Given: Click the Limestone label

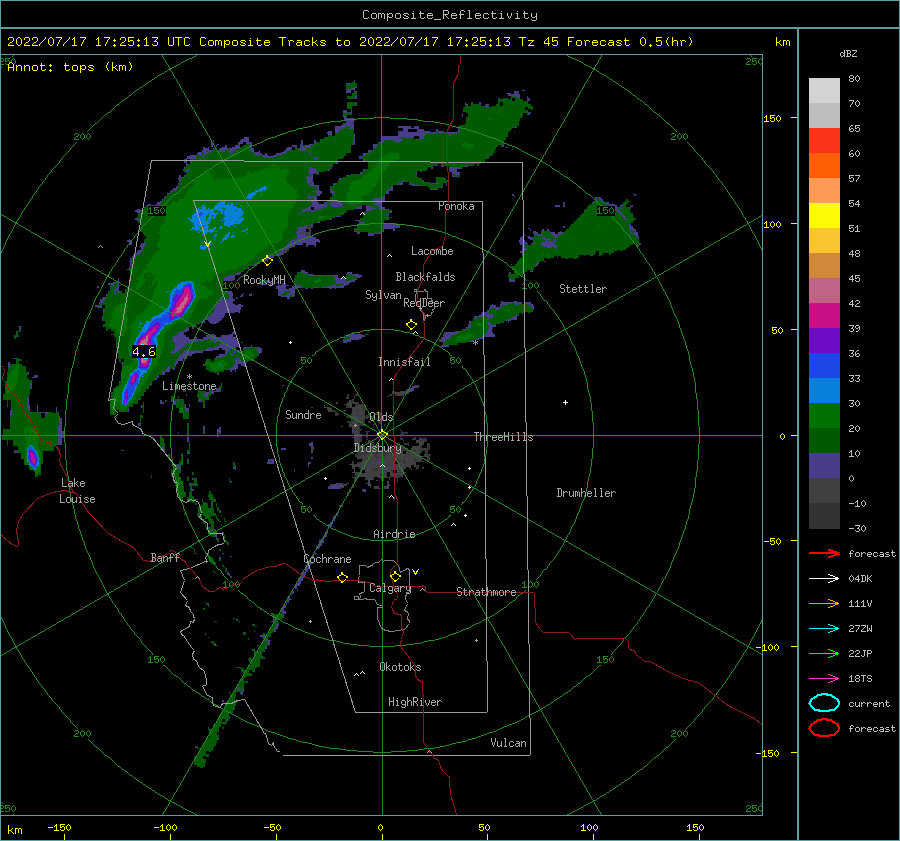Looking at the screenshot, I should pos(189,386).
